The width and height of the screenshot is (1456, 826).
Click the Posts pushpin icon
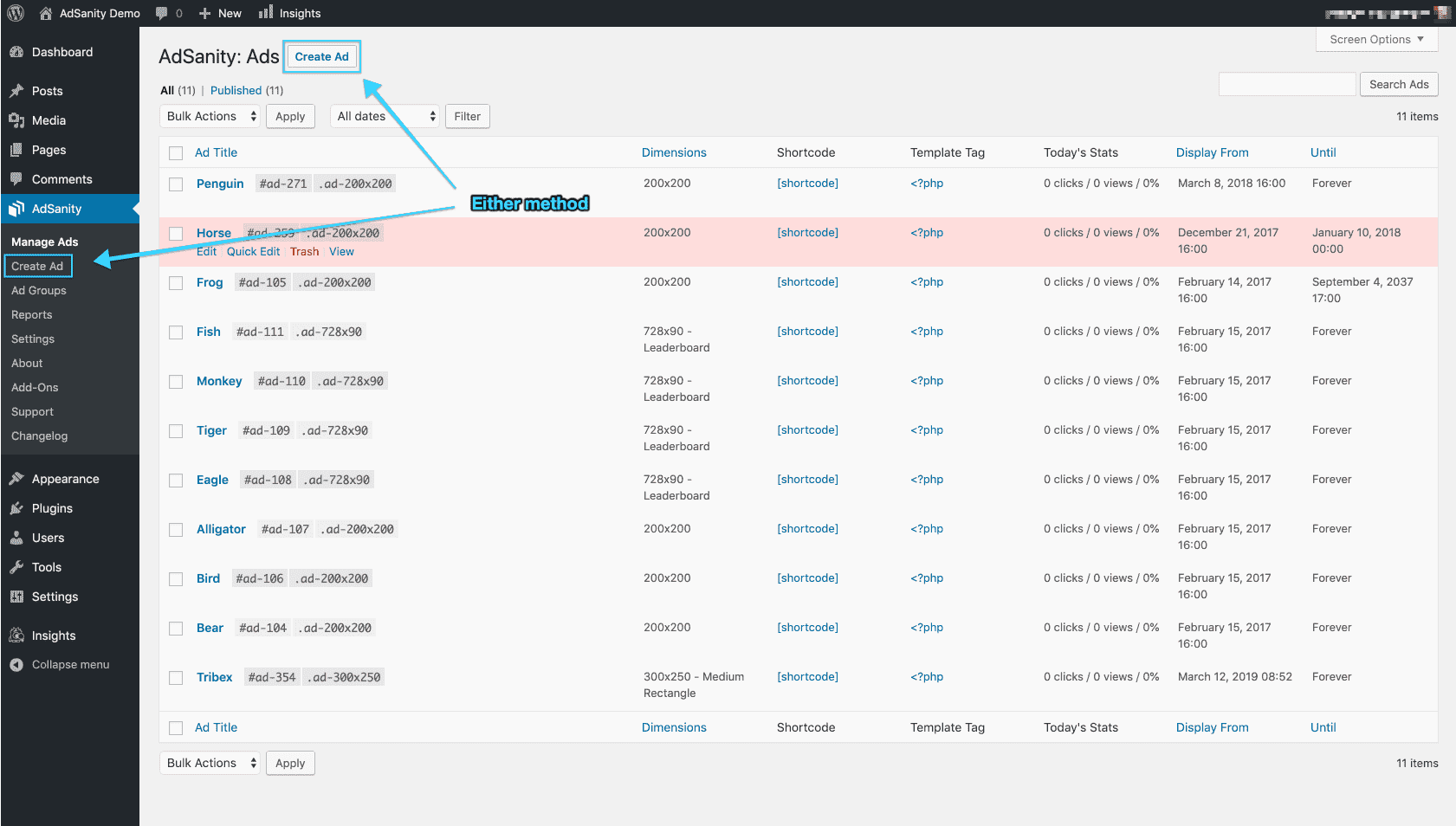tap(16, 91)
